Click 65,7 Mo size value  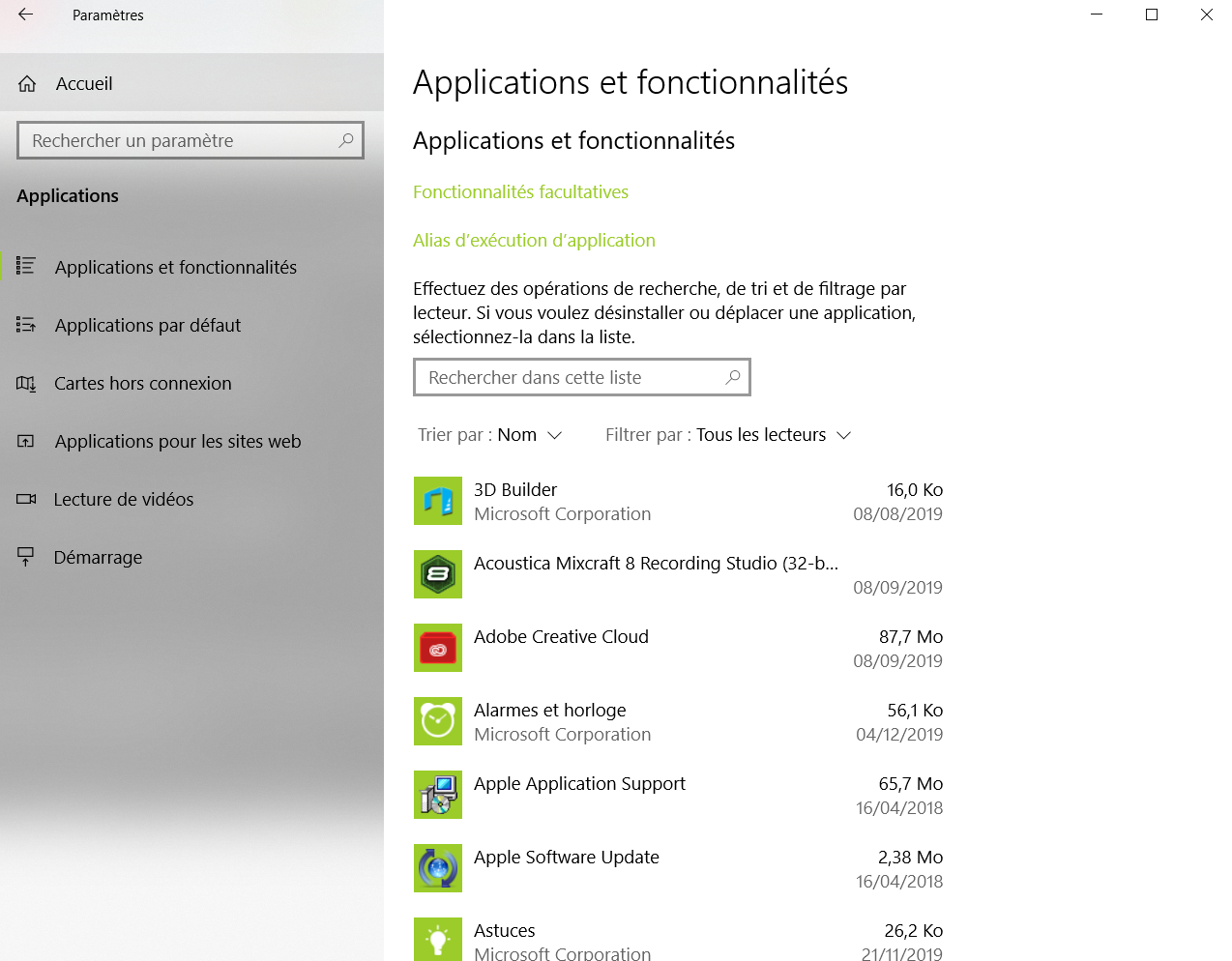pos(911,783)
